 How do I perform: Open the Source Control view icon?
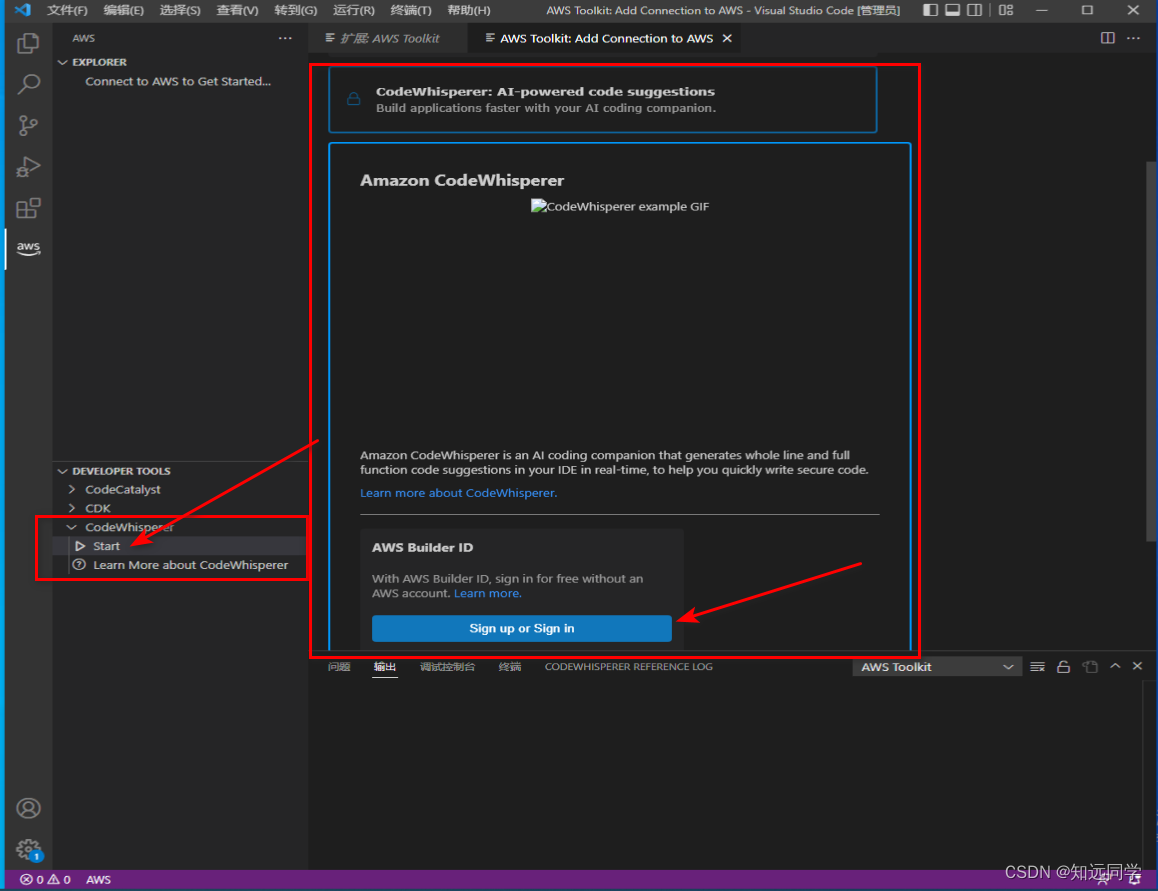click(x=28, y=126)
